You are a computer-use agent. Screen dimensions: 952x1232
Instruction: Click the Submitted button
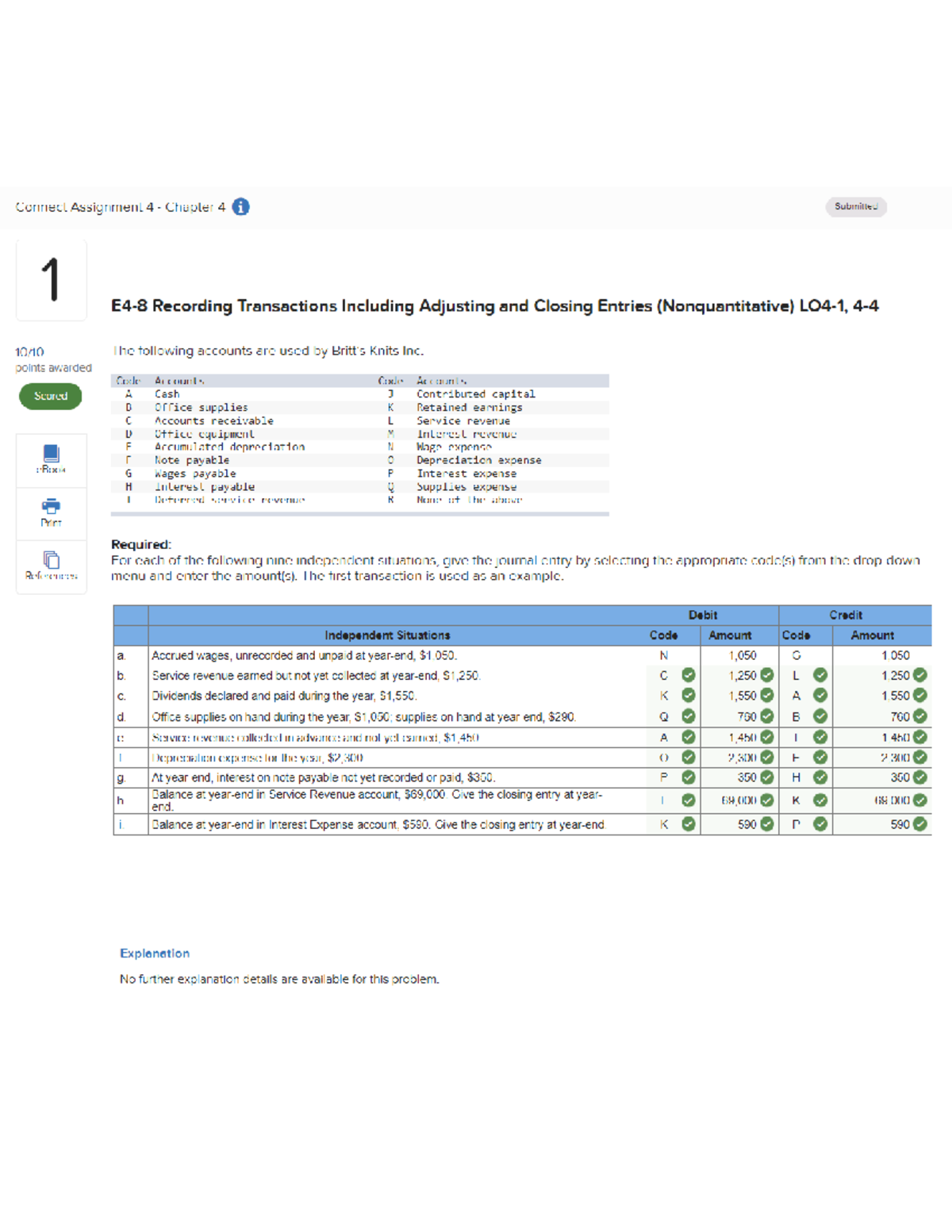(856, 207)
